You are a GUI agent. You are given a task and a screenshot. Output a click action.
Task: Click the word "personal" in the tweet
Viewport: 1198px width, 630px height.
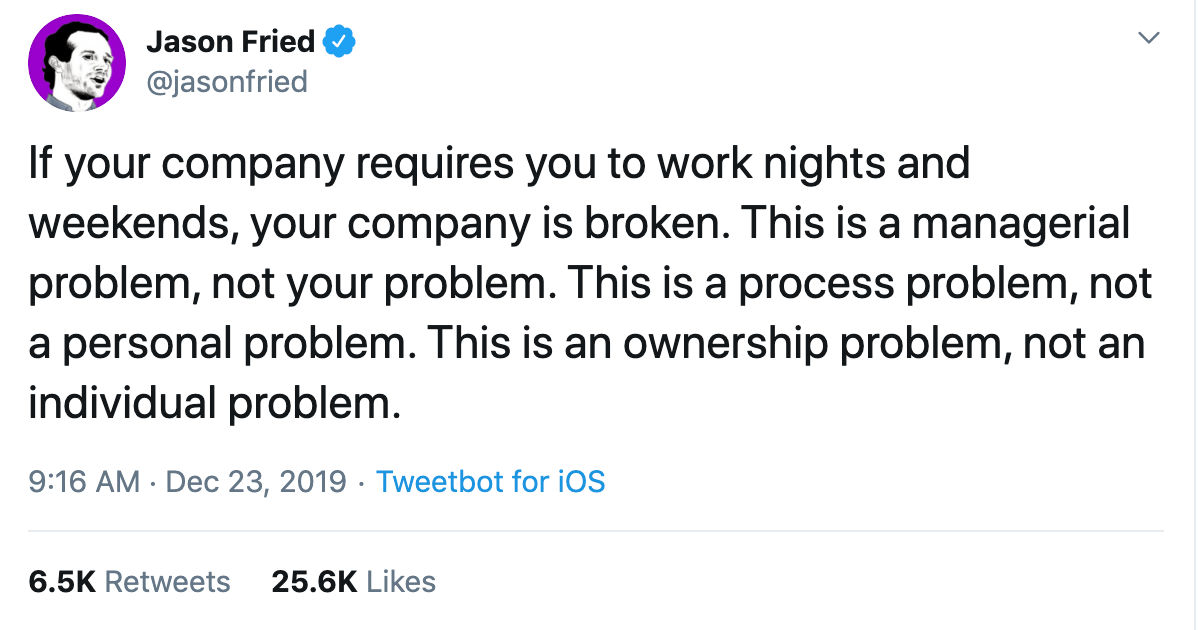coord(147,343)
